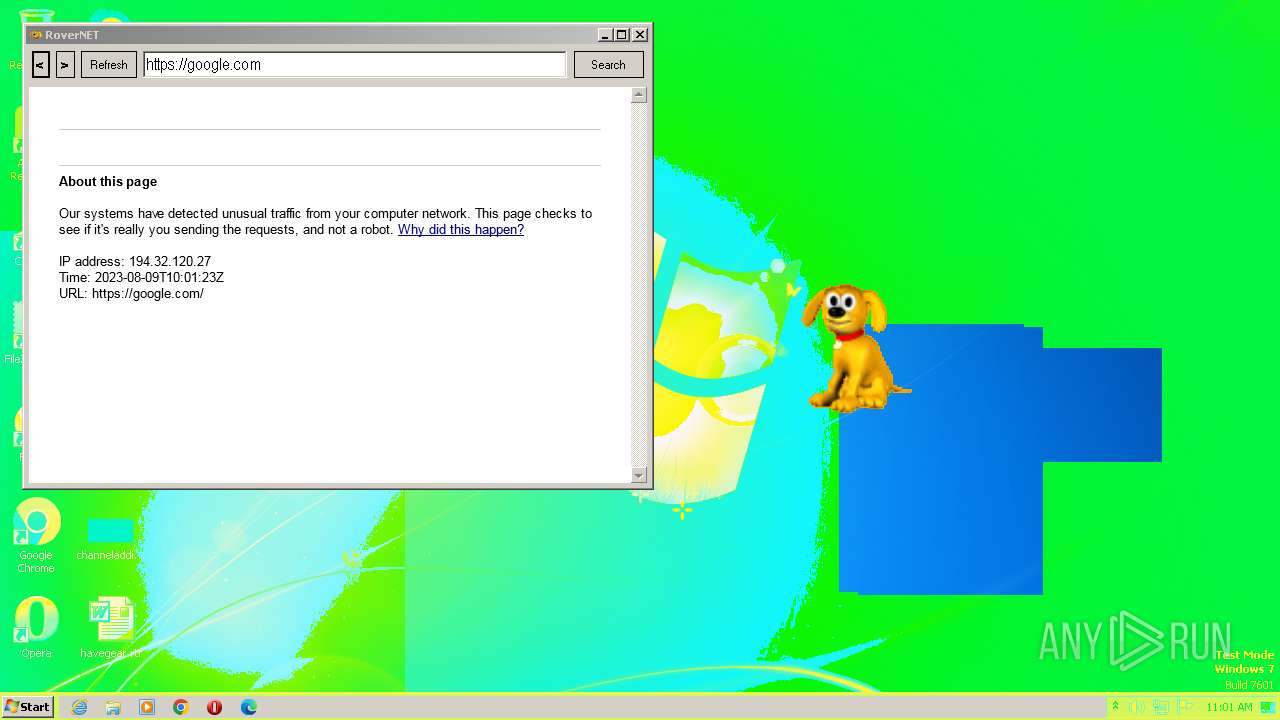The width and height of the screenshot is (1280, 720).
Task: Click the 'About this page' heading
Action: tap(108, 182)
